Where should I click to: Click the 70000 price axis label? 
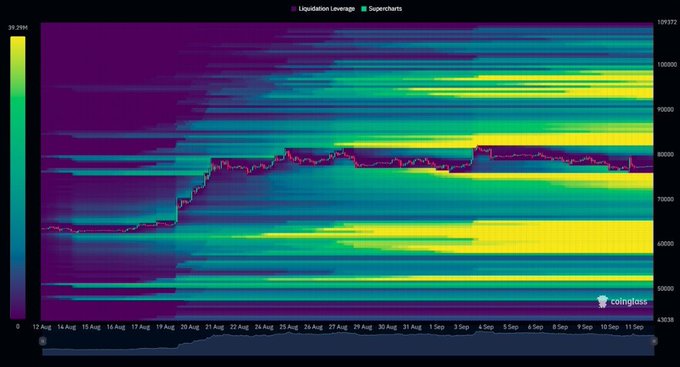(666, 199)
